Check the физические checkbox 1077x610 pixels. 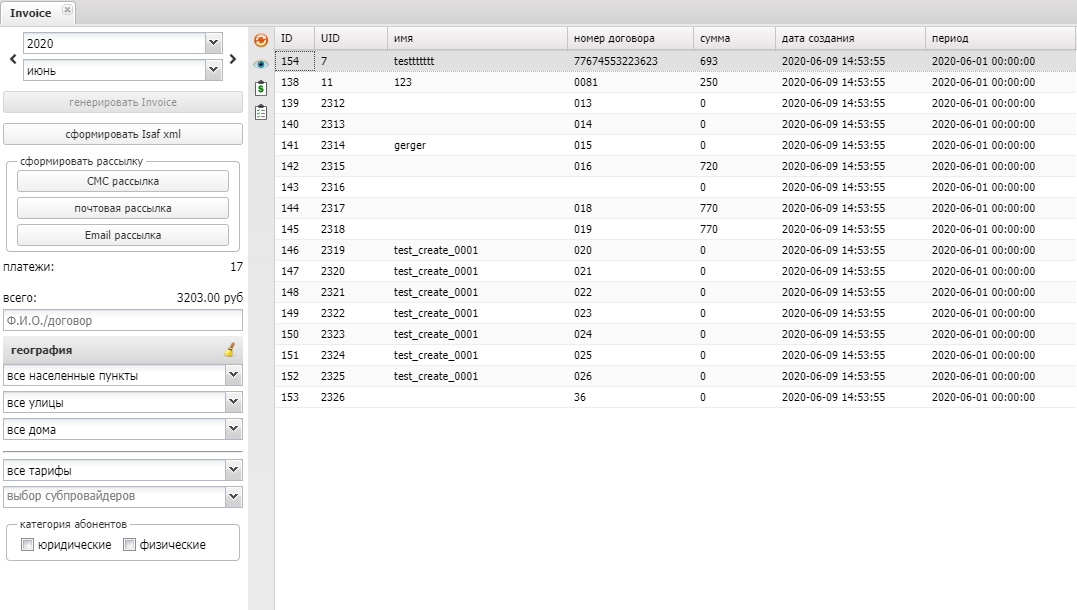(x=129, y=545)
